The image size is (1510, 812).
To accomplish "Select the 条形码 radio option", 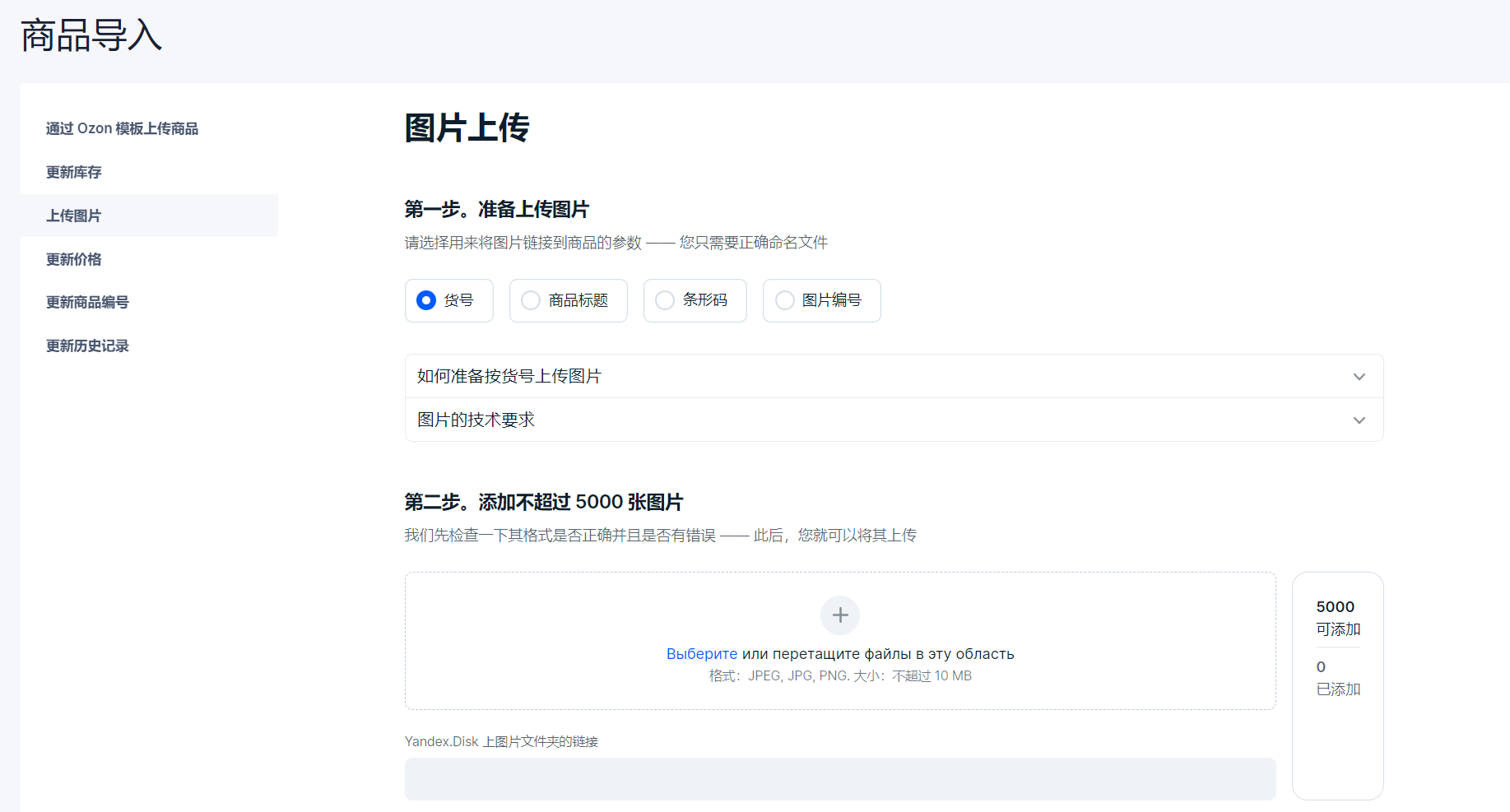I will (695, 300).
